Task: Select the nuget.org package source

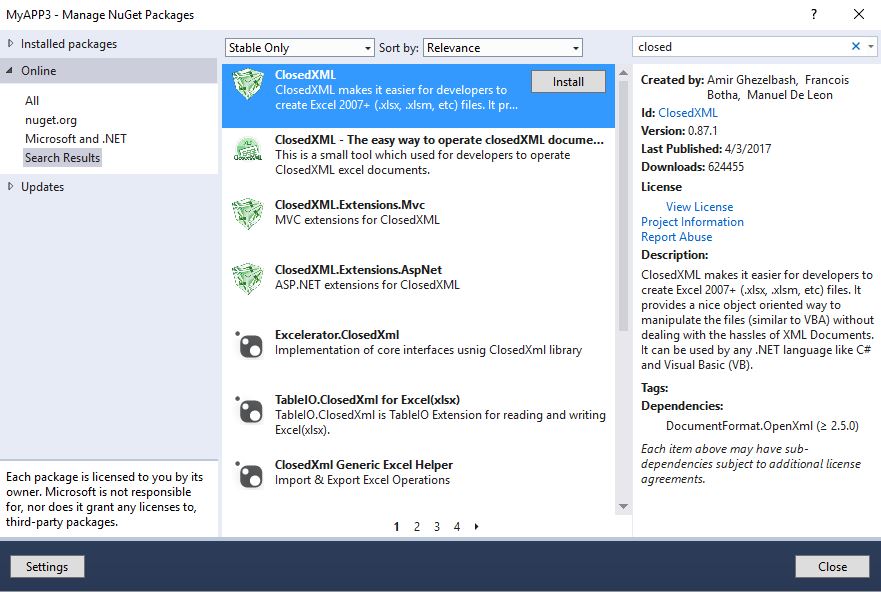Action: coord(49,119)
